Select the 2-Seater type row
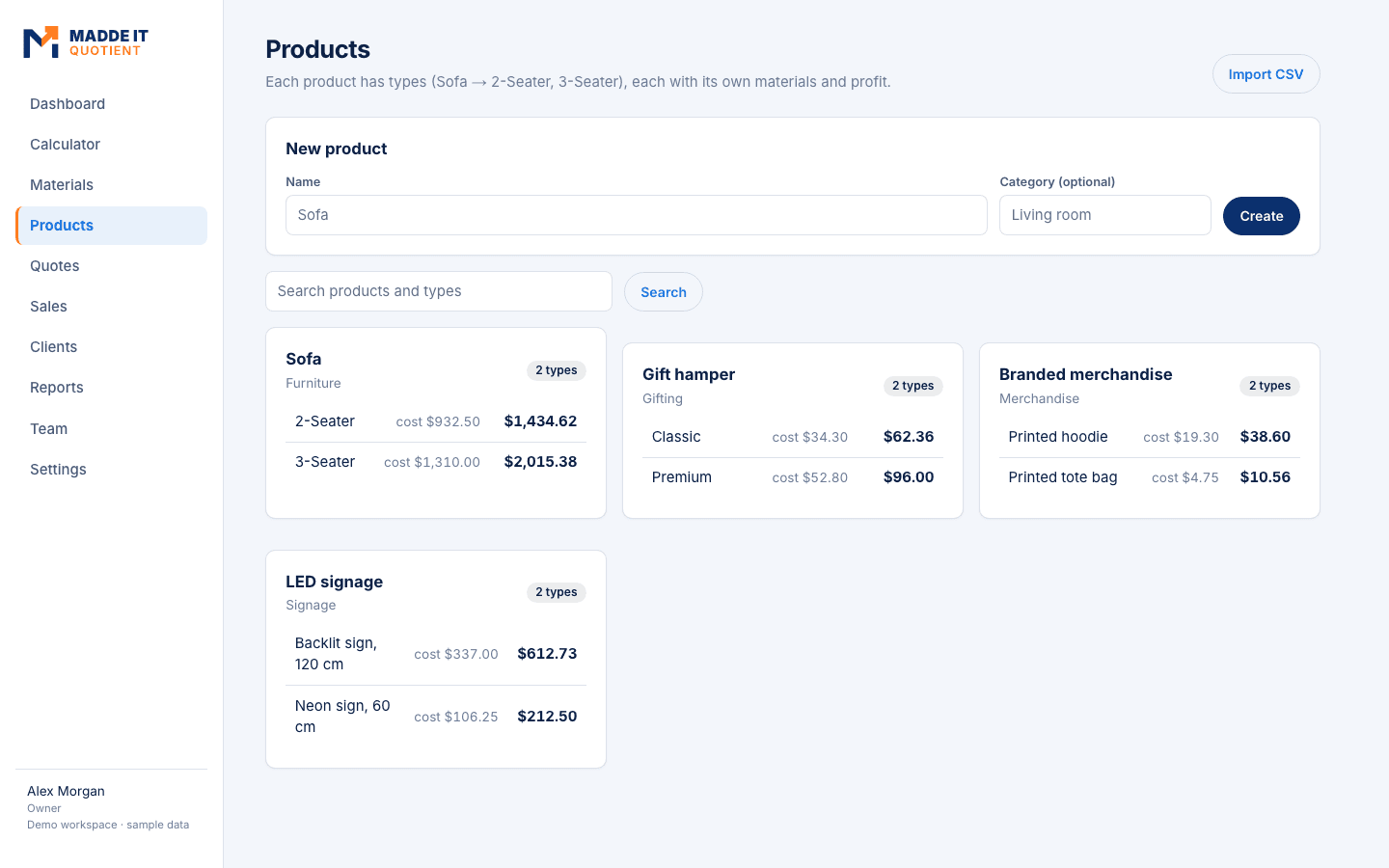This screenshot has height=868, width=1389. 436,421
